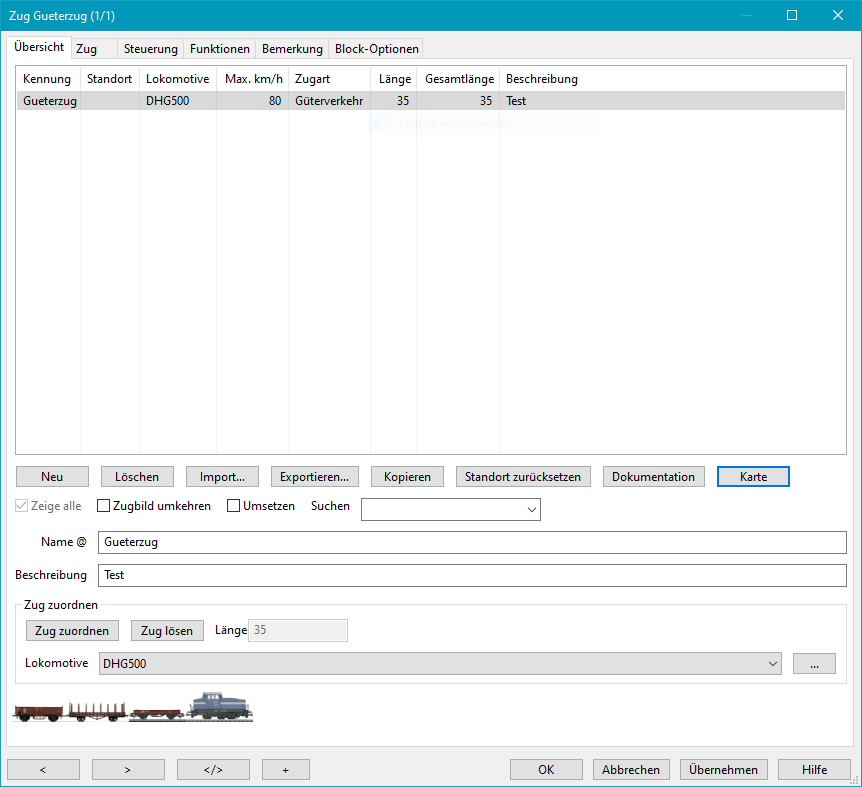Sort list by Kennung column header
Viewport: 862px width, 787px height.
tap(47, 79)
